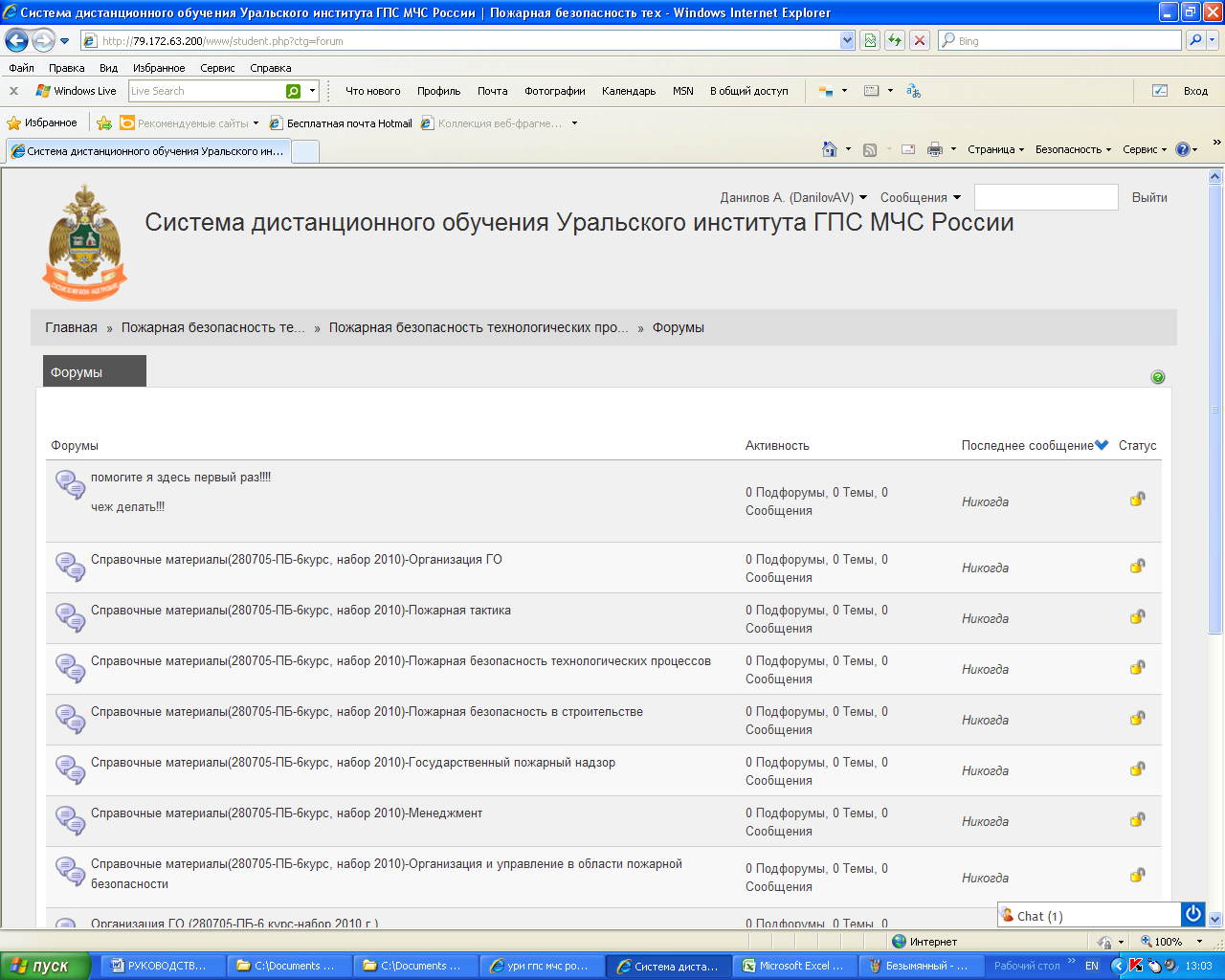This screenshot has width=1225, height=980.
Task: Click the browser Back arrow button
Action: click(16, 40)
